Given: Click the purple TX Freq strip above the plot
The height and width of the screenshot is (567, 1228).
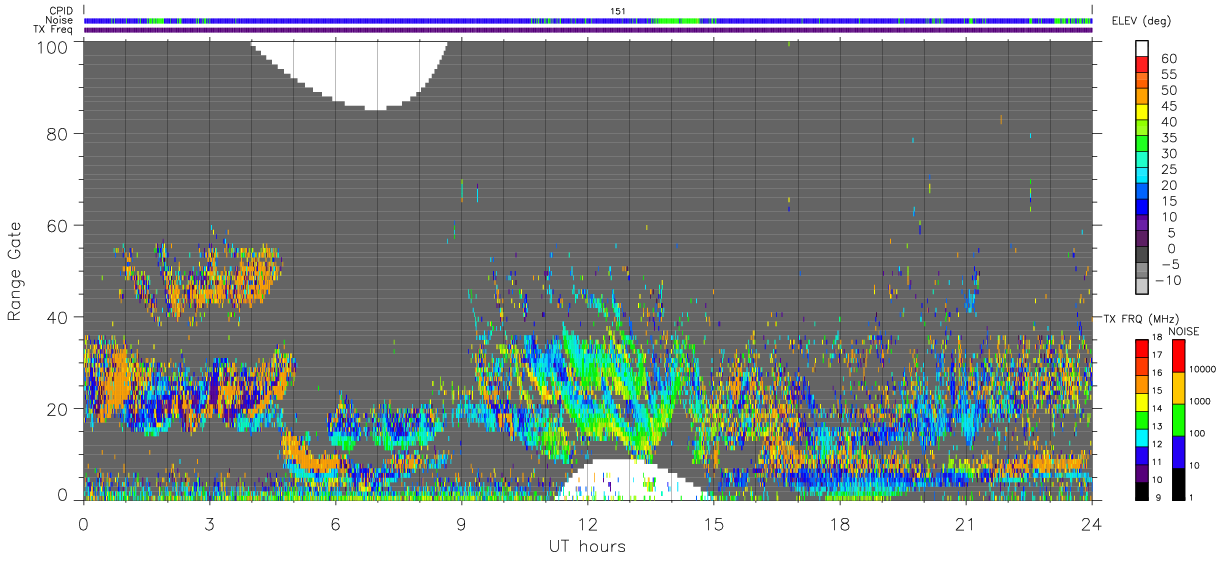Looking at the screenshot, I should click(x=588, y=30).
